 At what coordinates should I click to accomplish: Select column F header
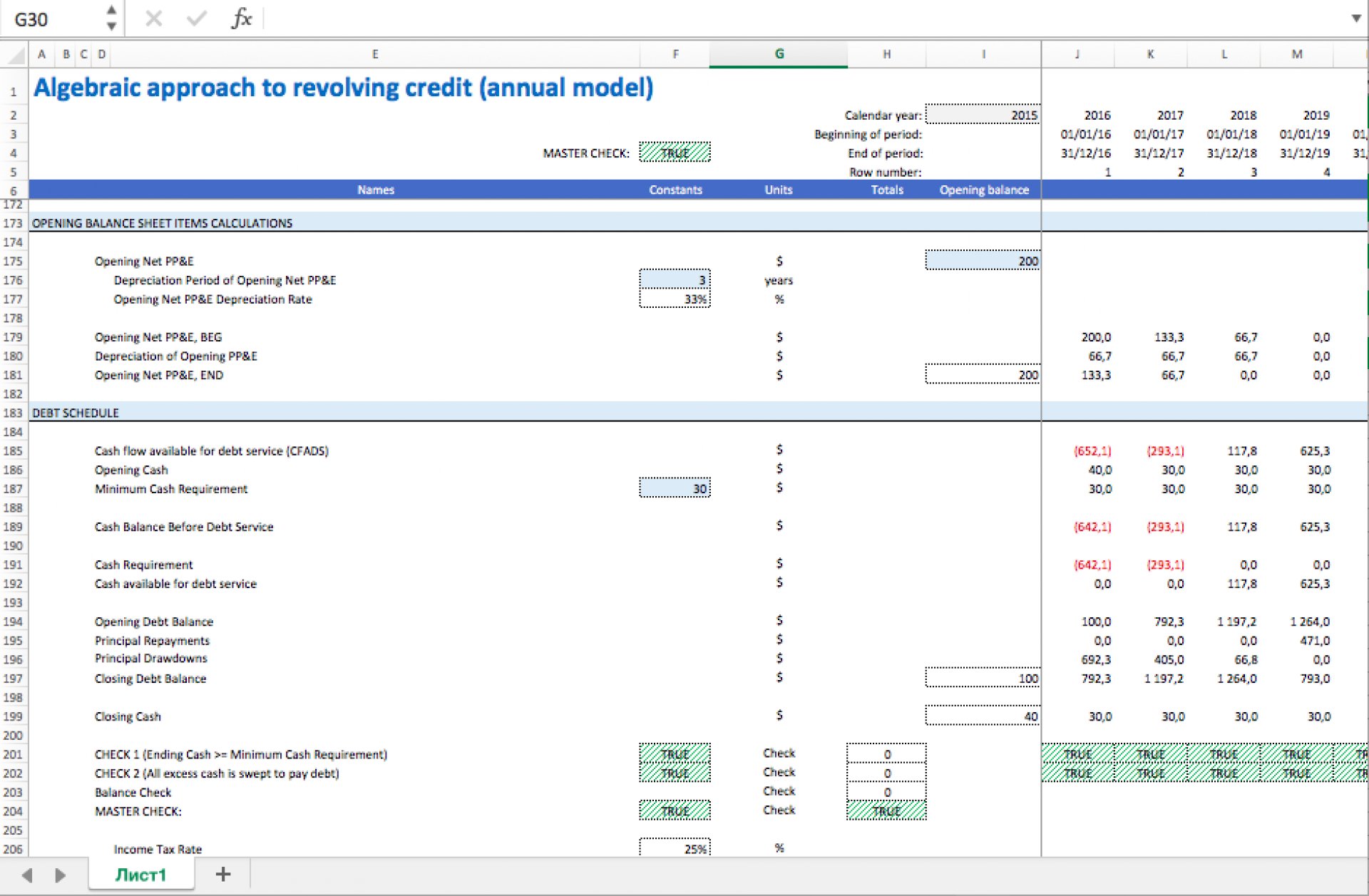[675, 54]
